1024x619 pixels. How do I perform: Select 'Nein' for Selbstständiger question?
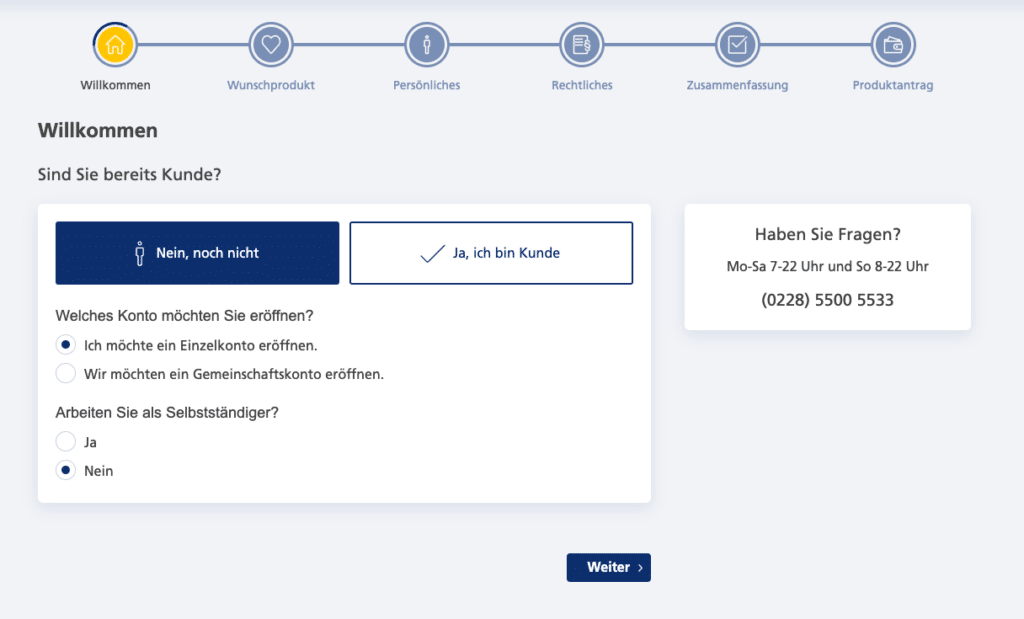pyautogui.click(x=65, y=470)
